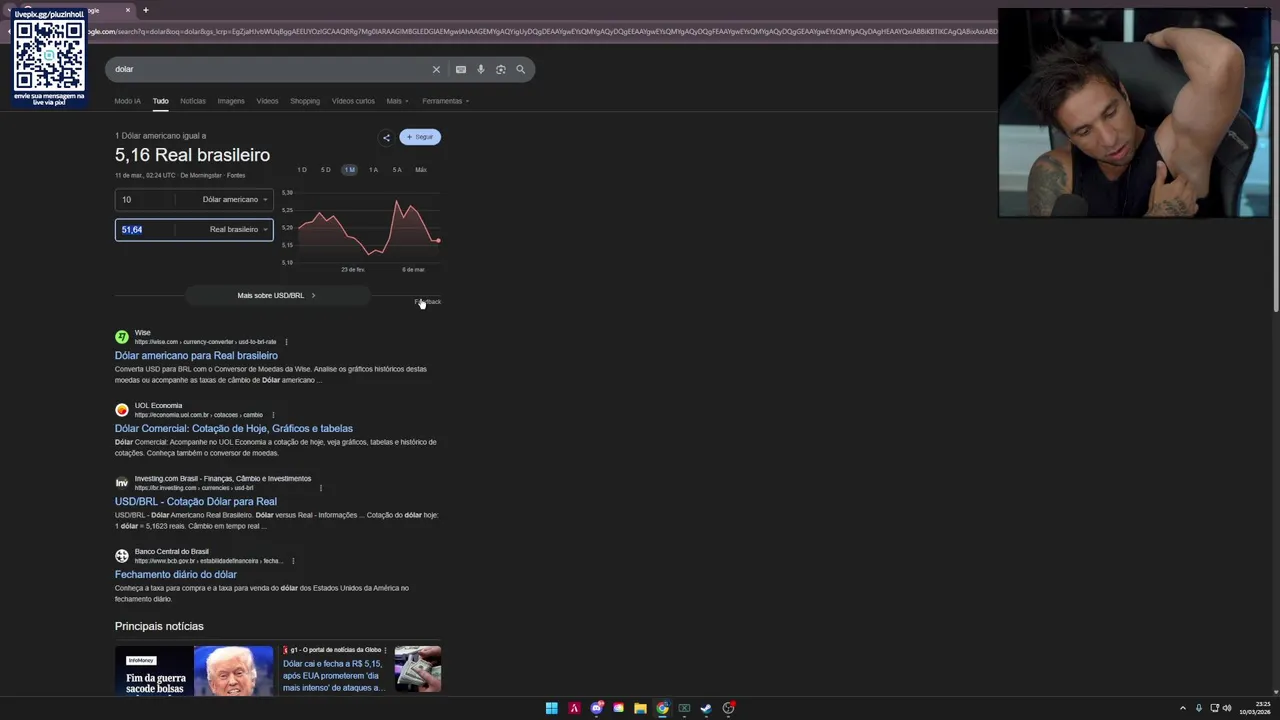Select the Máx chart range
1280x720 pixels.
[421, 170]
